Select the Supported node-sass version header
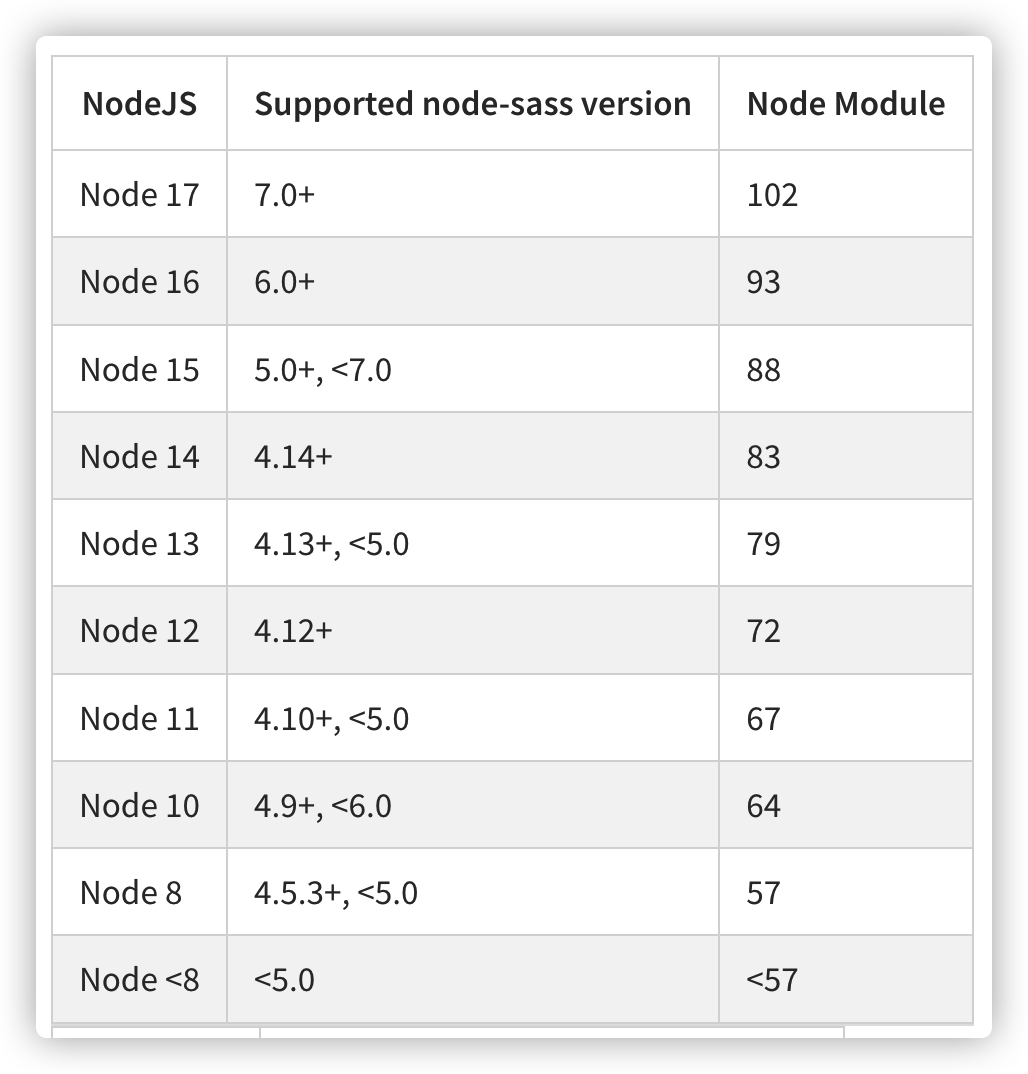 click(x=473, y=104)
